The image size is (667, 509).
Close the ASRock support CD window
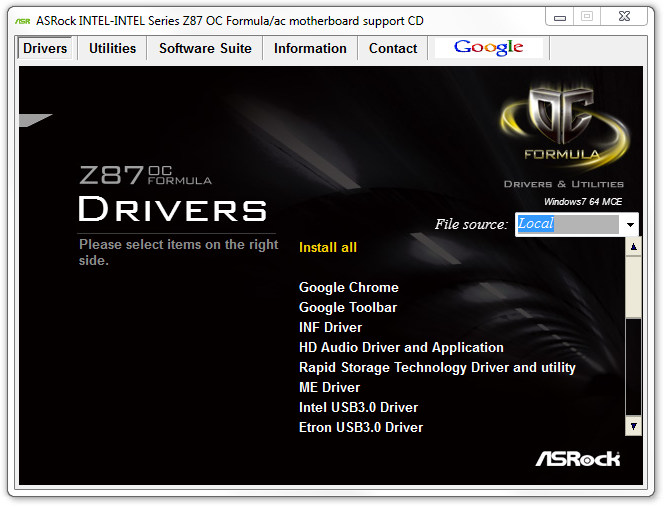(624, 17)
